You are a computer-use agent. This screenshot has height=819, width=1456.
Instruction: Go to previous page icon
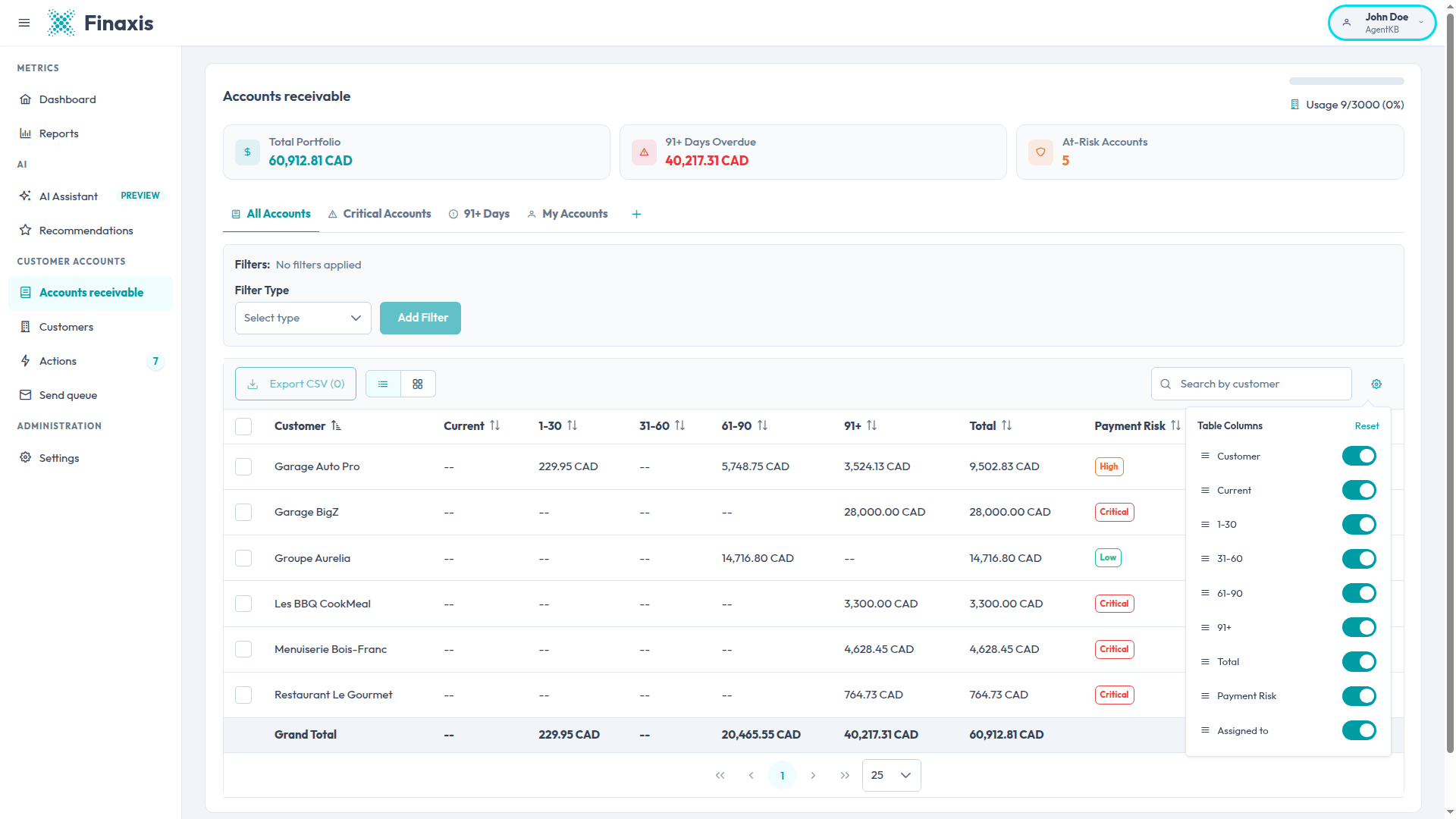tap(751, 776)
